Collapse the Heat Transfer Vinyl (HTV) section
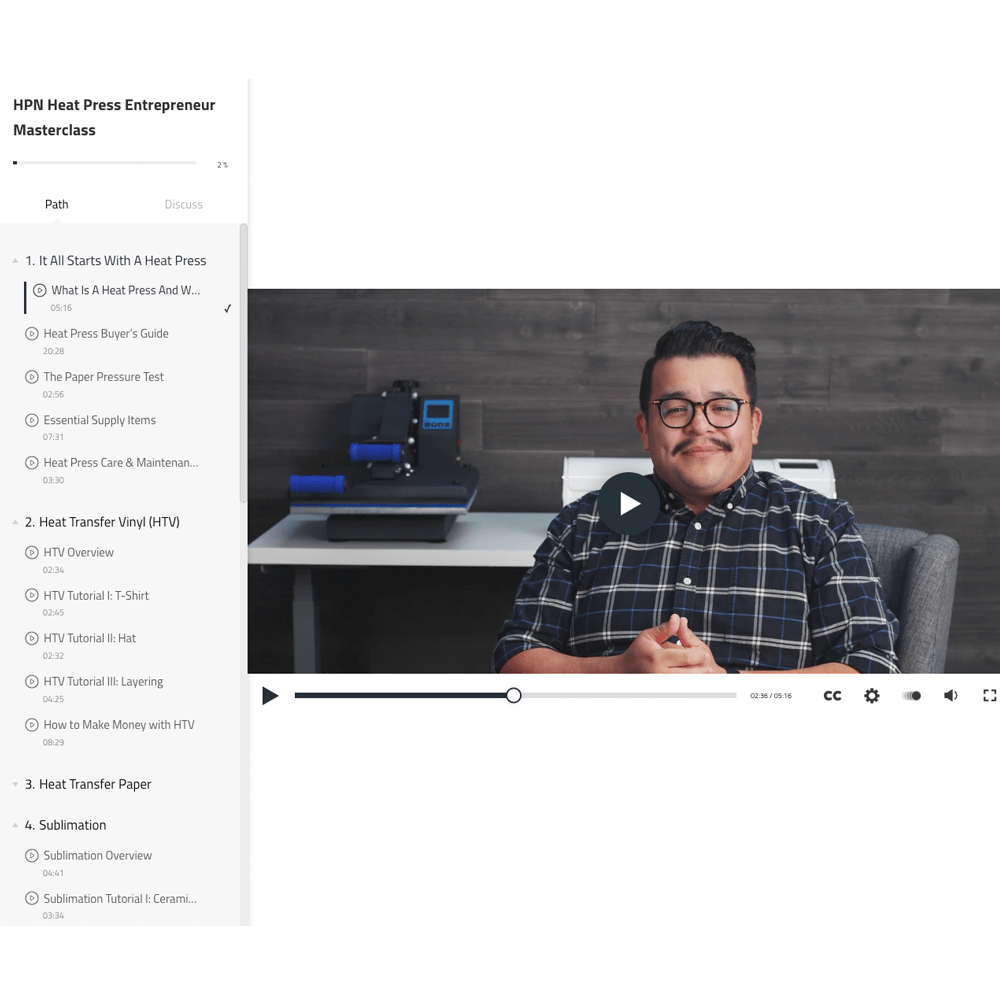1000x1000 pixels. click(x=15, y=522)
